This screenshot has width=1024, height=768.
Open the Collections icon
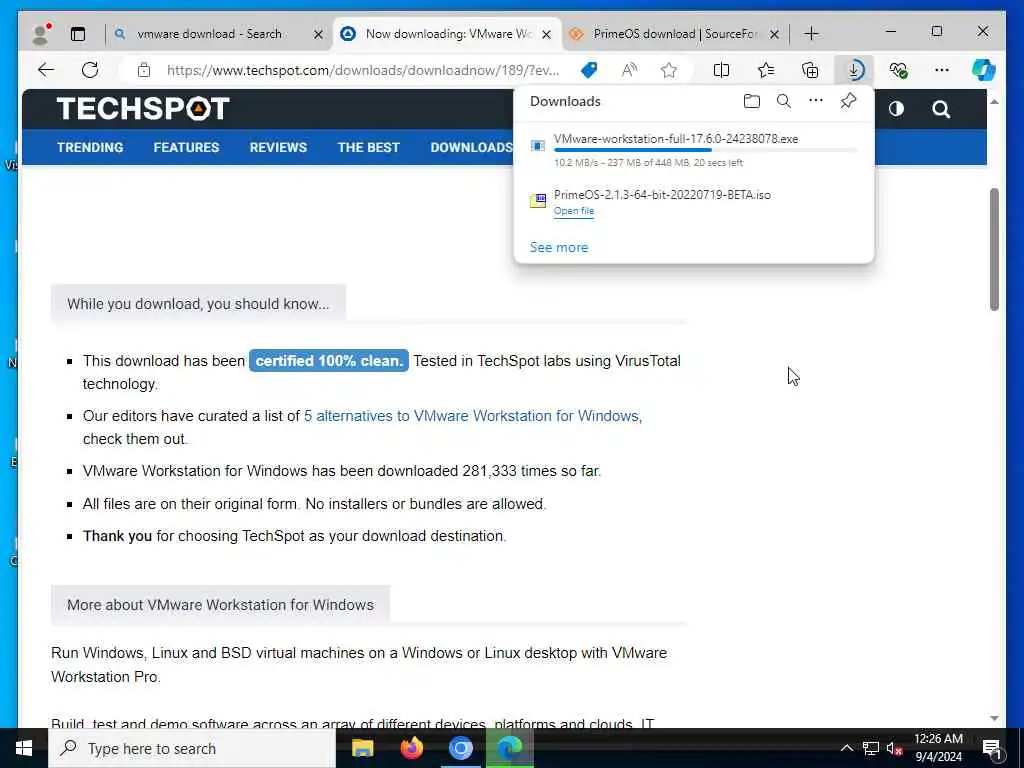(810, 70)
